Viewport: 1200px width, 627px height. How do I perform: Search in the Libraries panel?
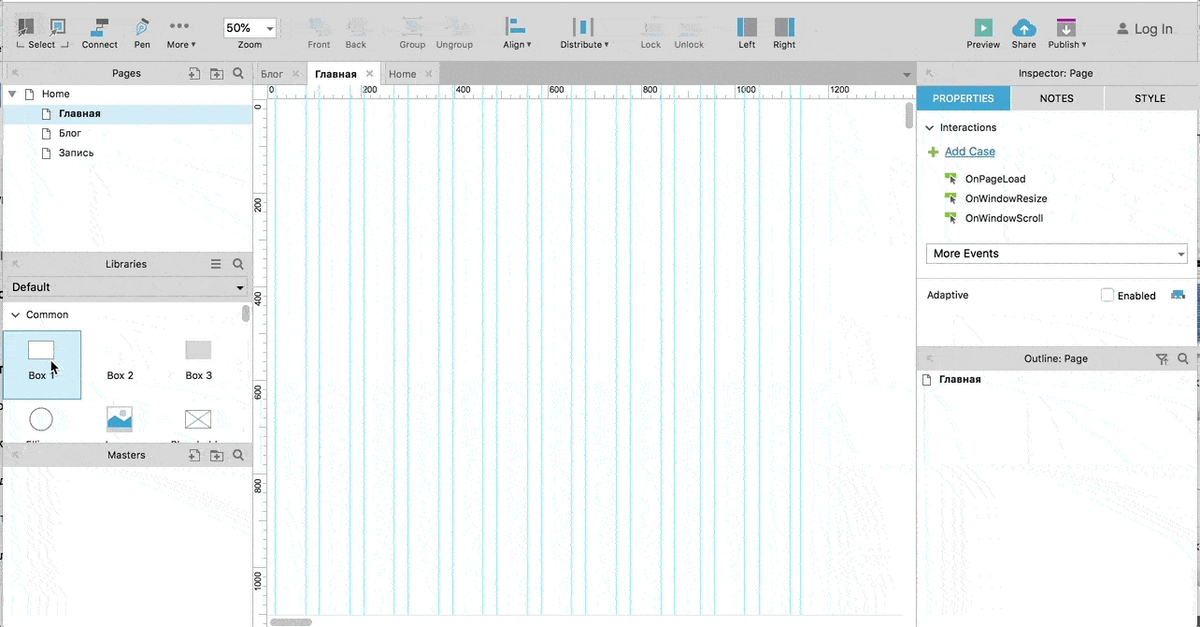pyautogui.click(x=238, y=264)
